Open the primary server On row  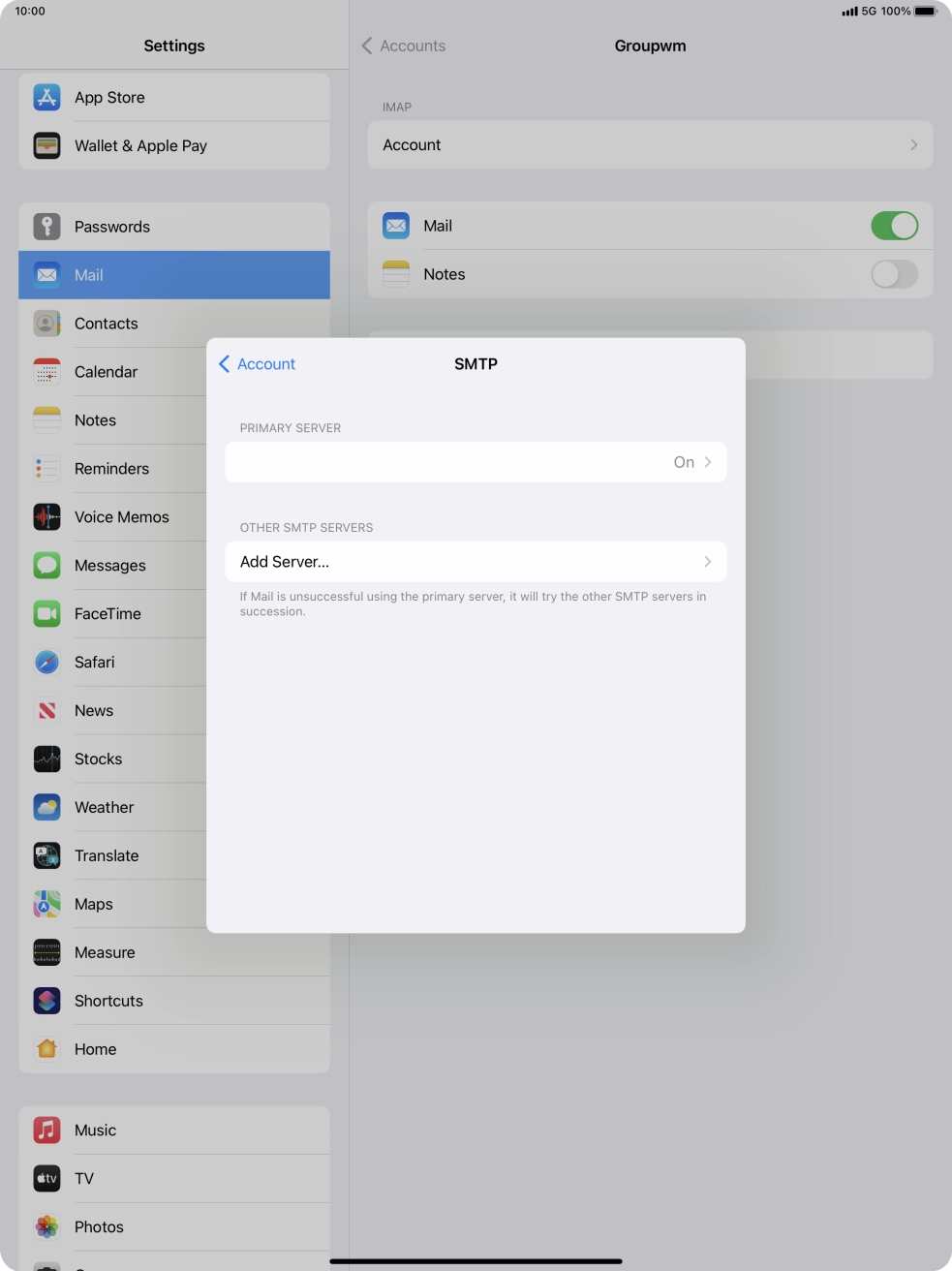click(475, 462)
